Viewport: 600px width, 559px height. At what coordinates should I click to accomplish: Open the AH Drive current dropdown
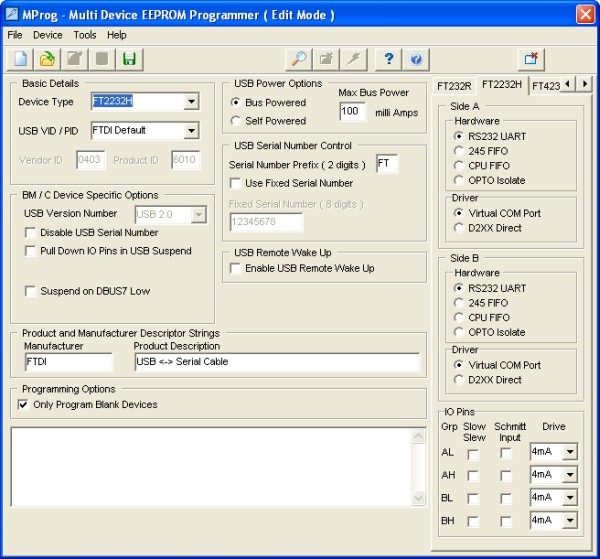click(x=570, y=475)
